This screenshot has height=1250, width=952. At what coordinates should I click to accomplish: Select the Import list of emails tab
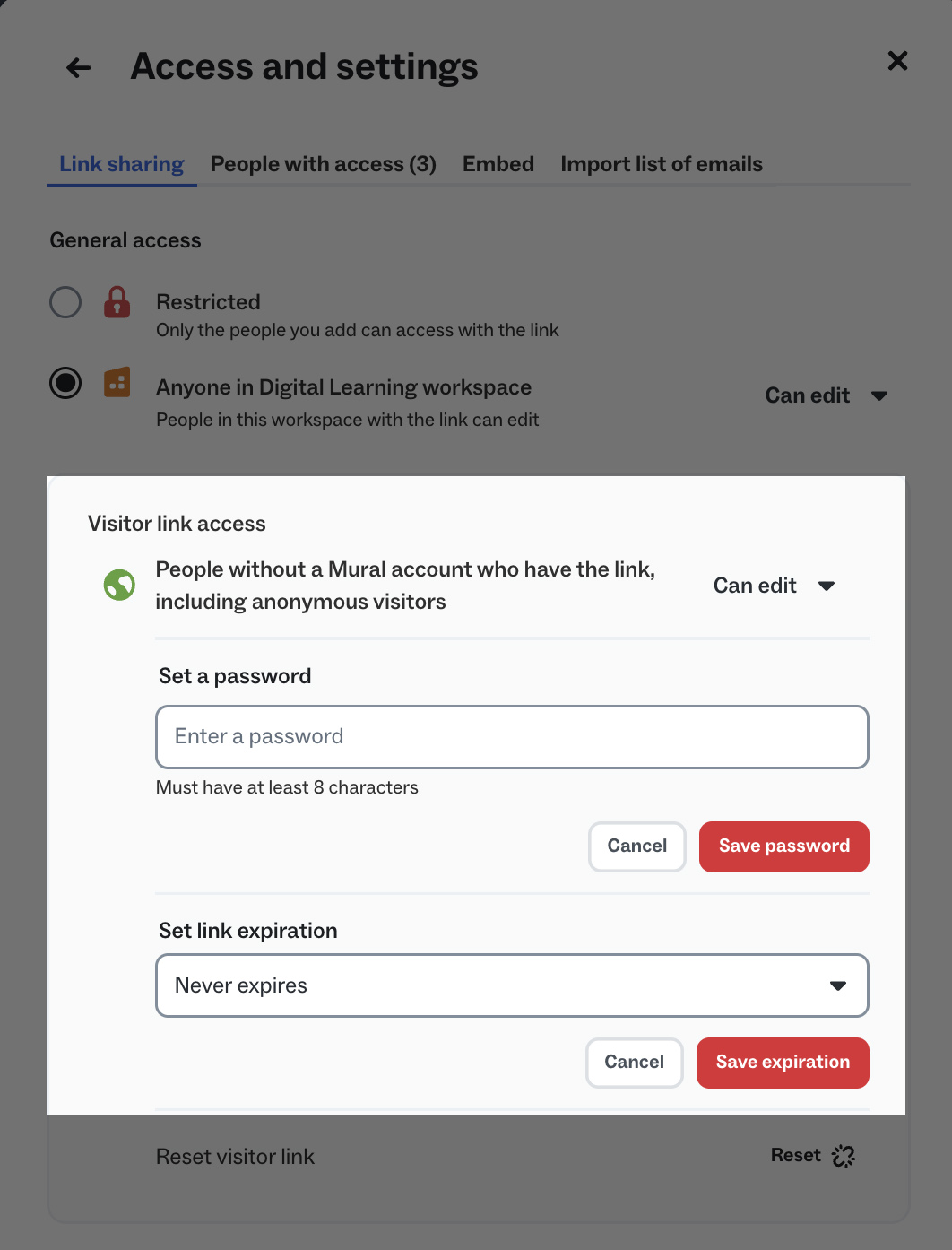pyautogui.click(x=662, y=163)
